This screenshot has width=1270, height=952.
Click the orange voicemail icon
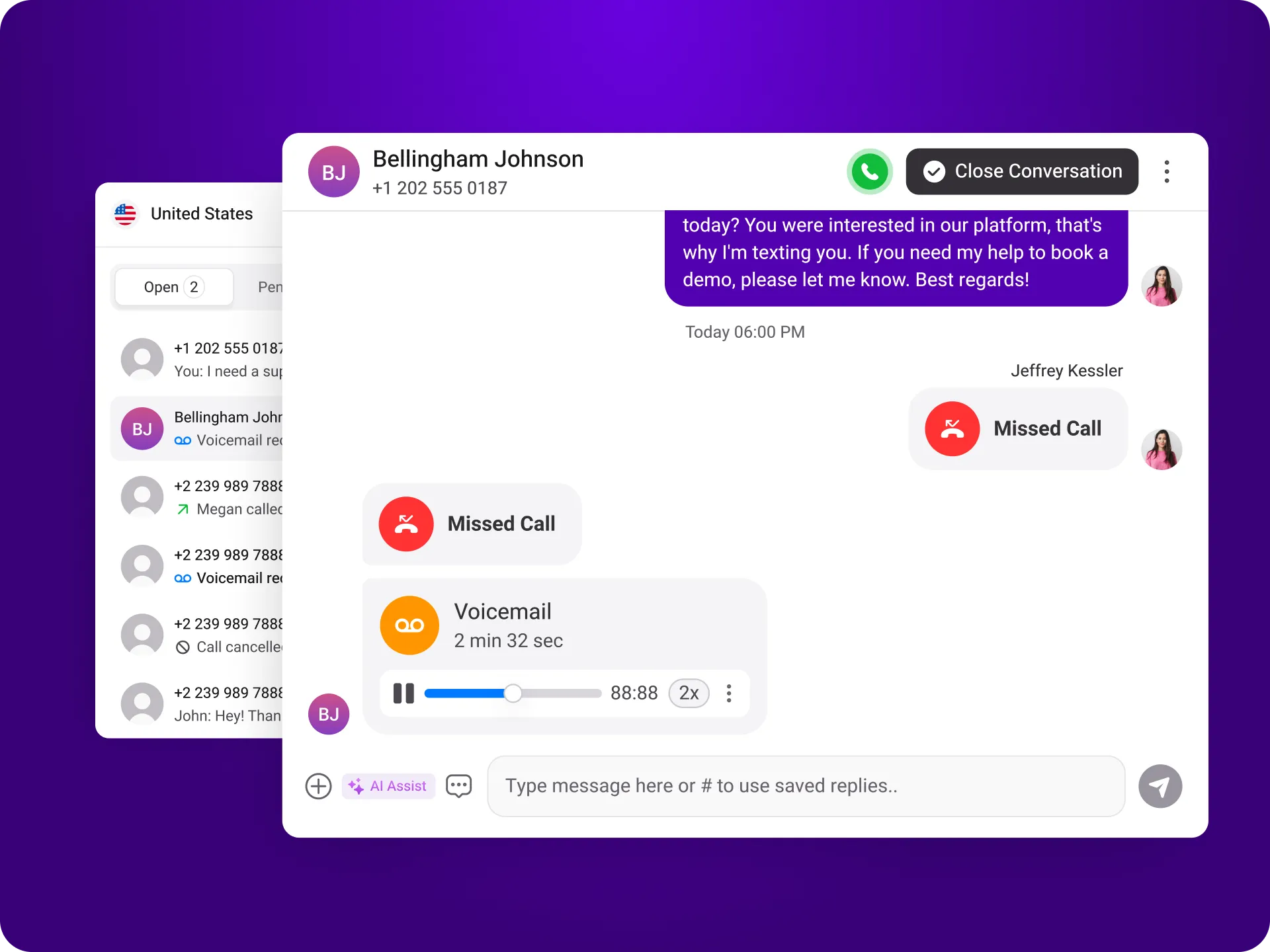[409, 625]
